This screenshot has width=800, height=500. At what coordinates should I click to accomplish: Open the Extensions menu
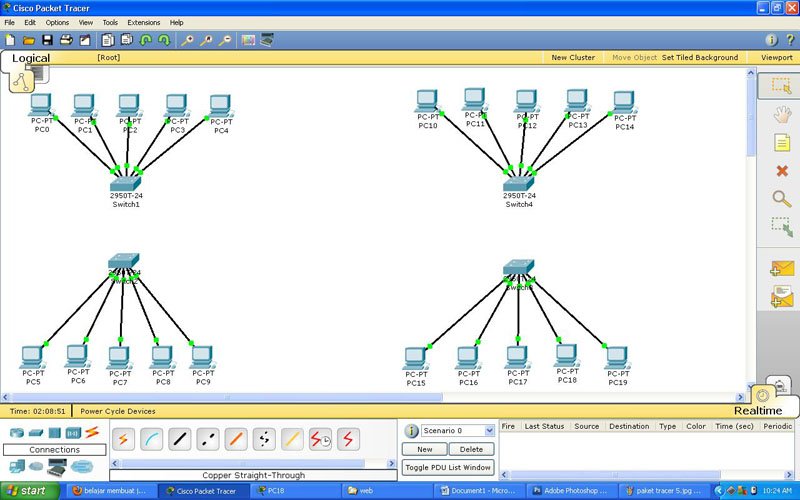[144, 22]
